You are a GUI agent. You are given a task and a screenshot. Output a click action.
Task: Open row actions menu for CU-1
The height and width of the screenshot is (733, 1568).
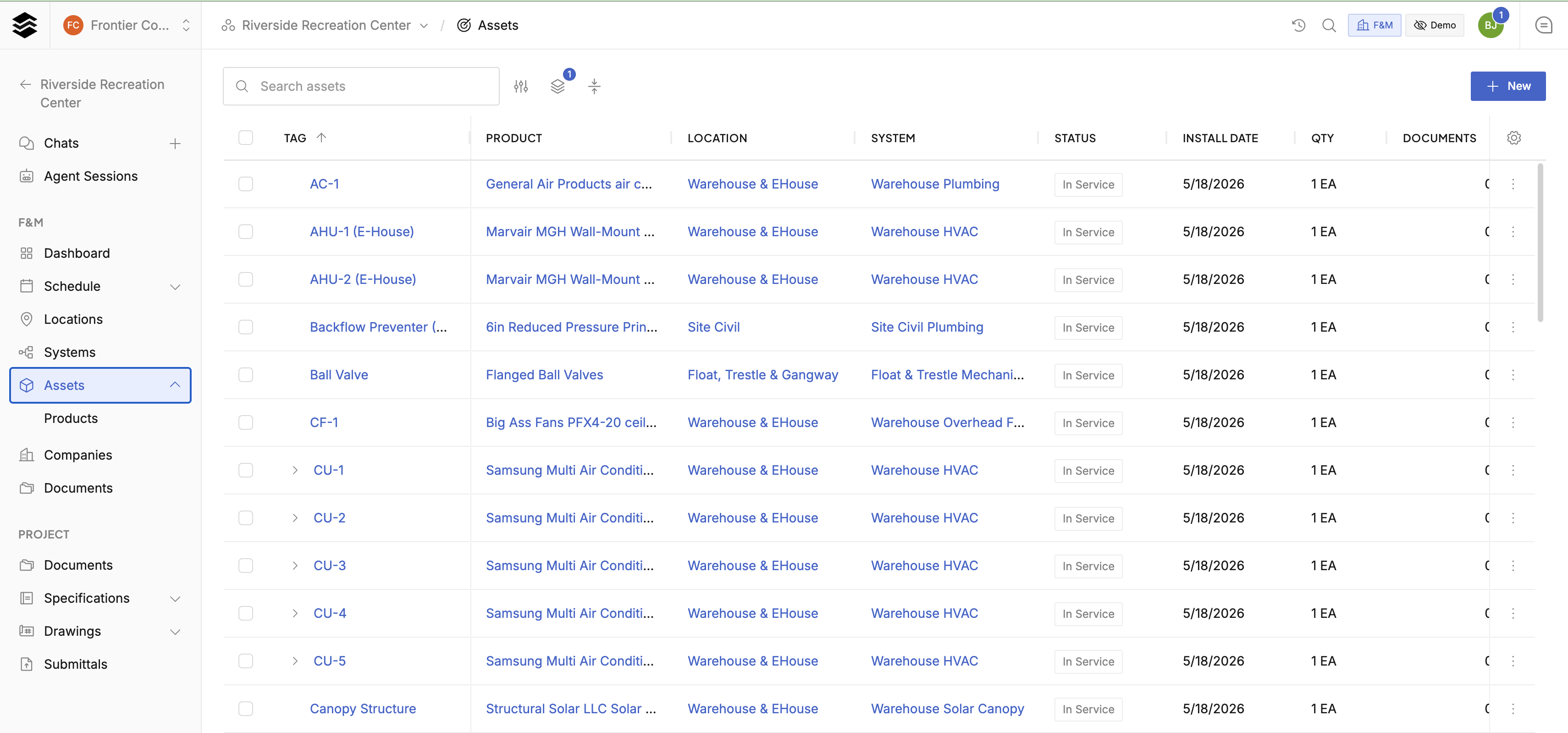coord(1513,470)
